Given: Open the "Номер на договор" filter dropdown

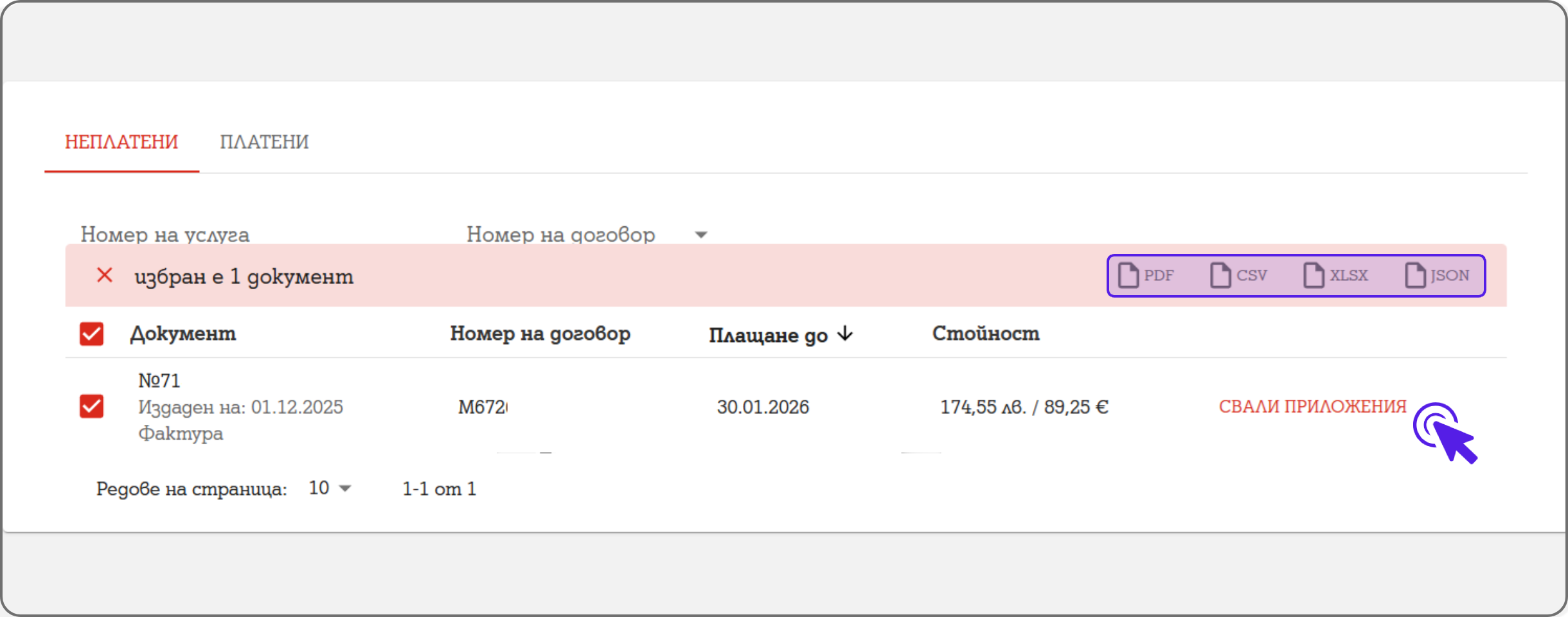Looking at the screenshot, I should (701, 235).
